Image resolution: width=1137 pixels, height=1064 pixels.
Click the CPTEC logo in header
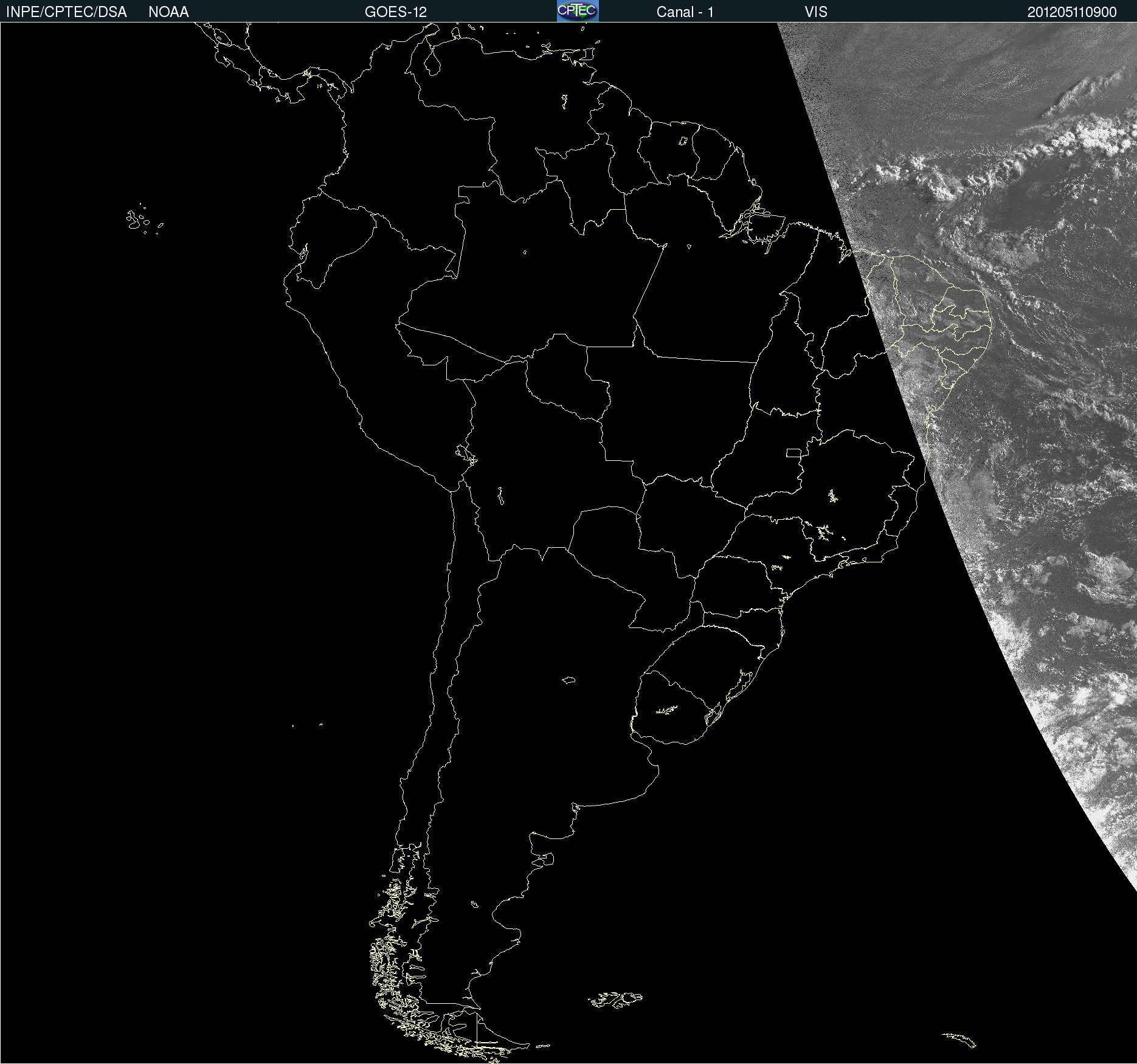pos(578,11)
